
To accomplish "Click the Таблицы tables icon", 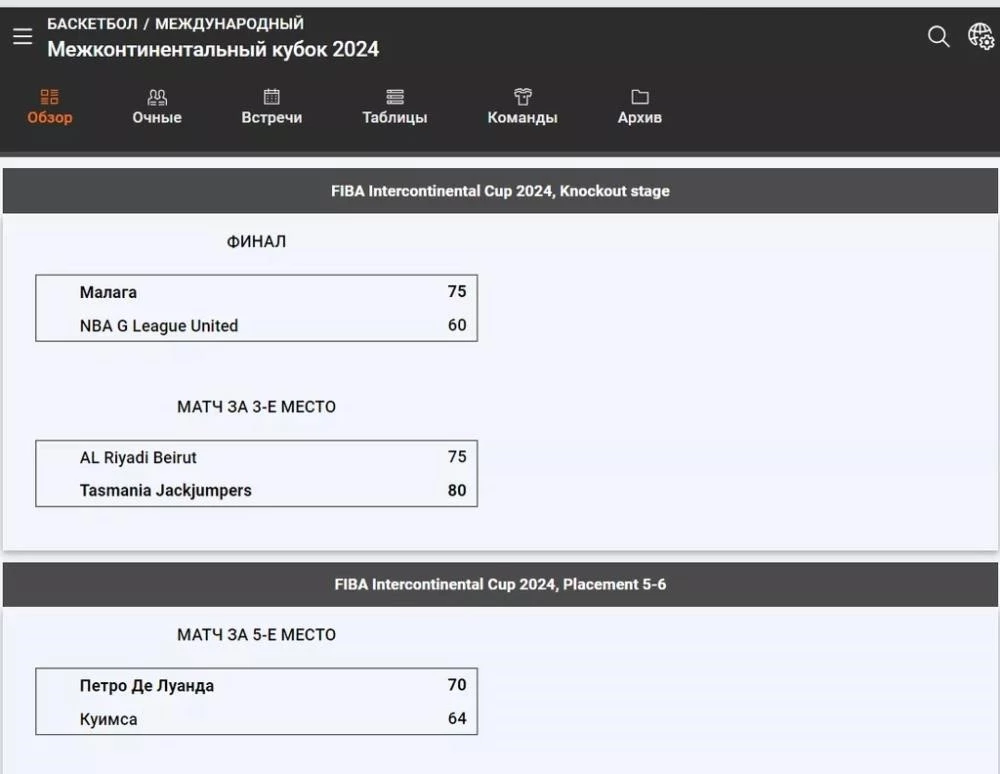I will (x=395, y=97).
